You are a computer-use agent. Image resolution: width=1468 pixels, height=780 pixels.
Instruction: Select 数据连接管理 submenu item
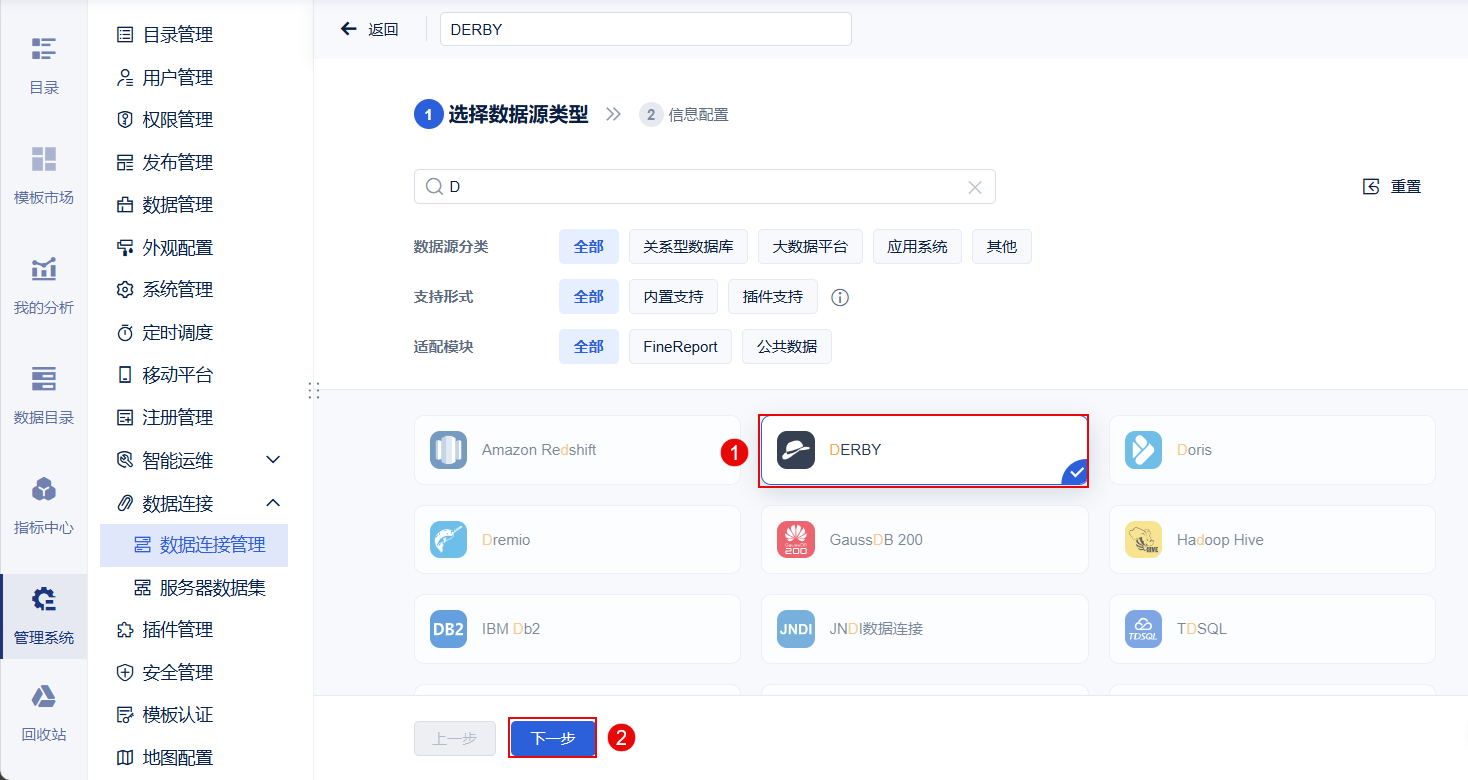pos(194,545)
